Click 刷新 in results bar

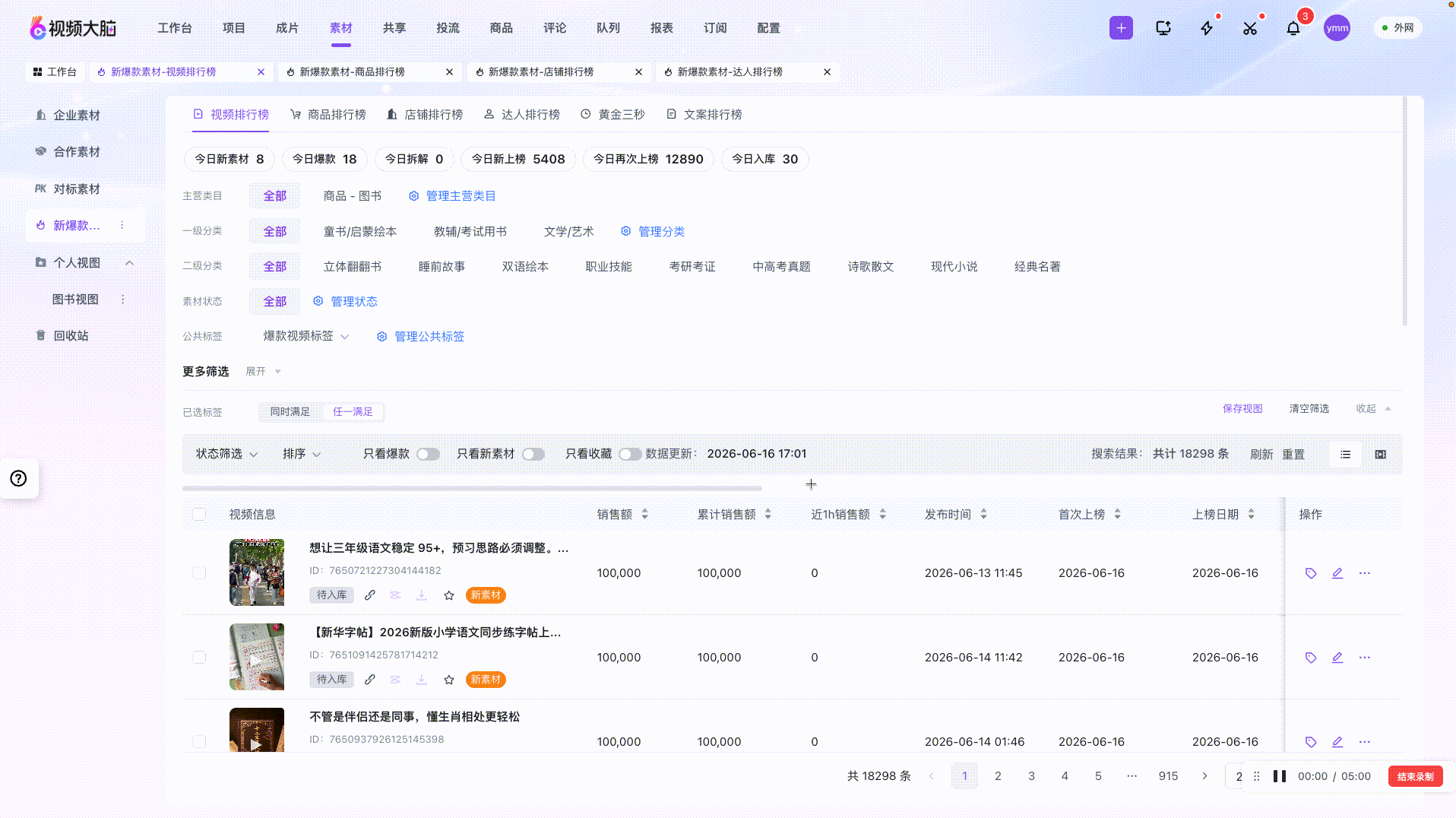[1261, 455]
